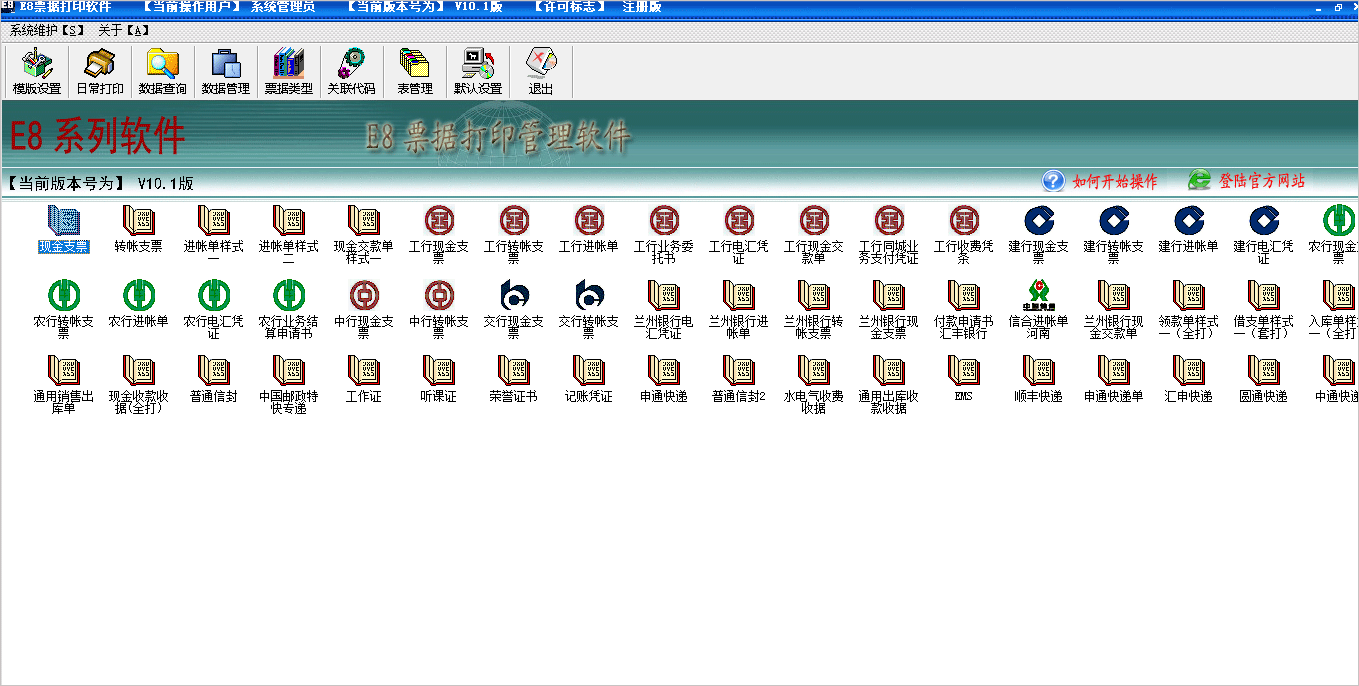Select the 荣誉证书 template icon
The height and width of the screenshot is (686, 1359).
point(513,379)
